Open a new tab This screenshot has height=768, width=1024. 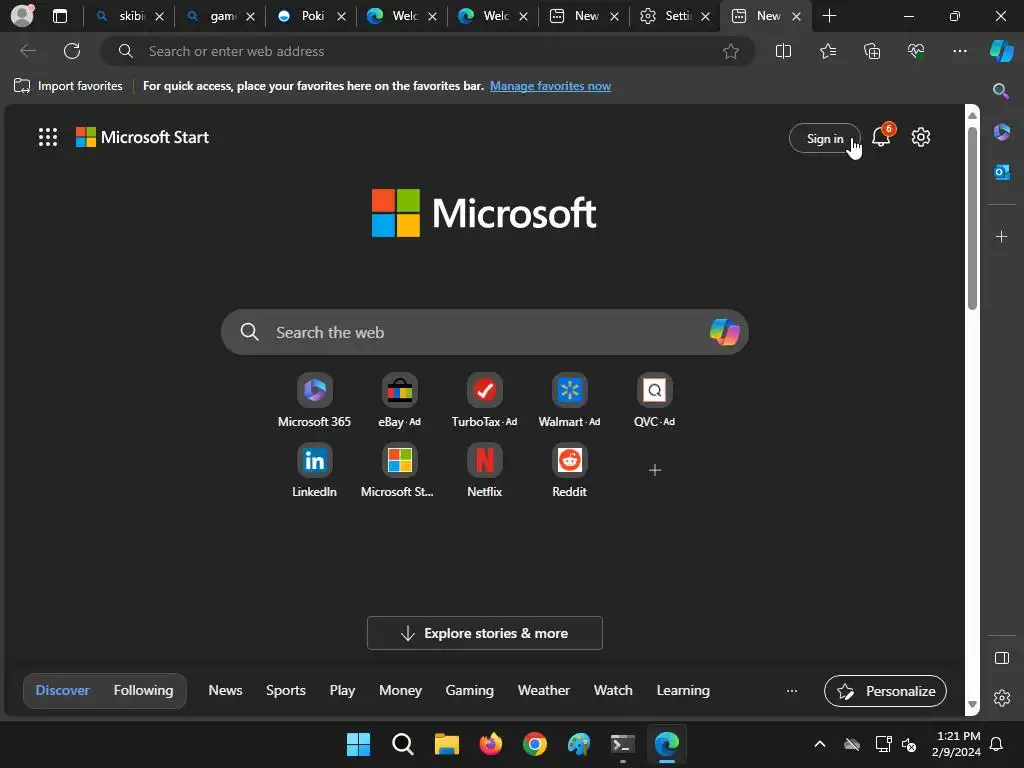829,16
